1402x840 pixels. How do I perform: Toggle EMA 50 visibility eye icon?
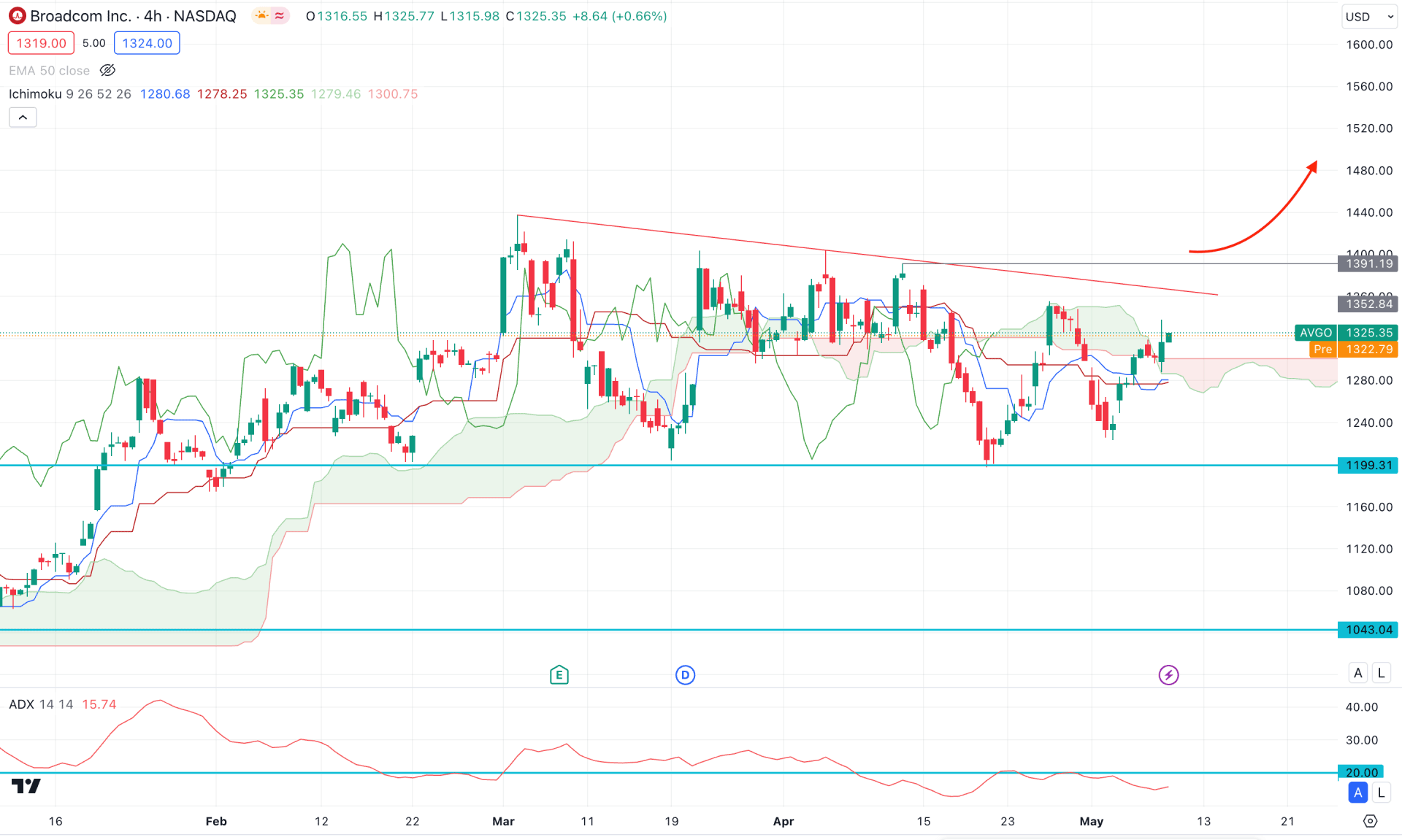tap(107, 71)
